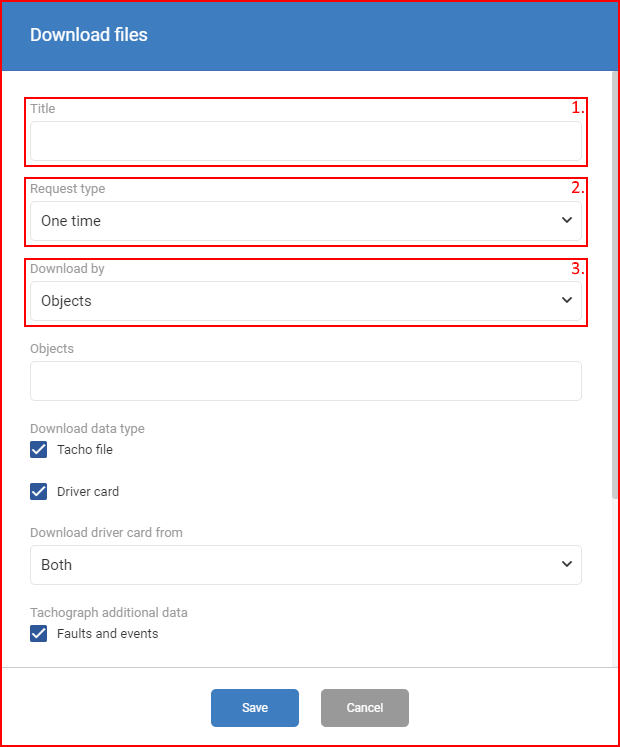Click the Faults and events label
The width and height of the screenshot is (620, 747).
(107, 634)
